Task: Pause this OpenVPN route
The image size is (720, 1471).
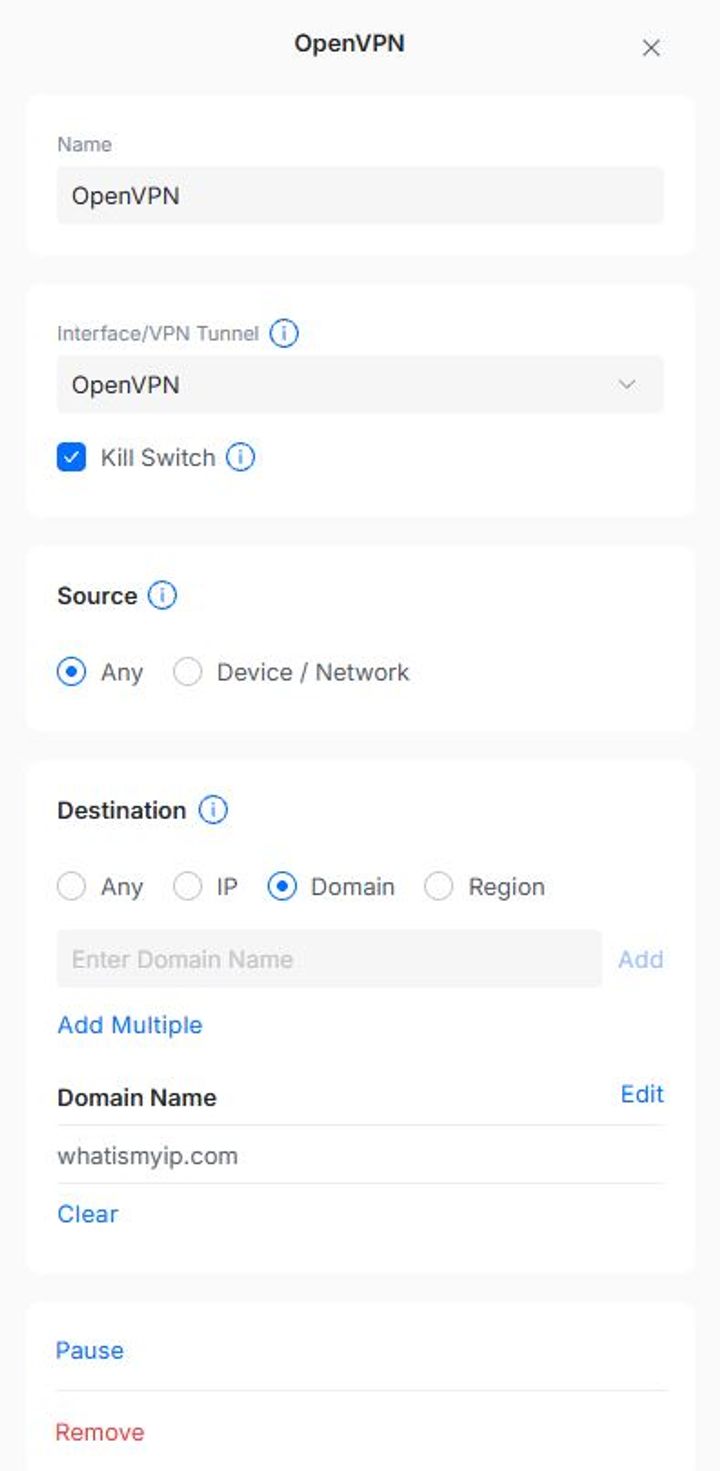Action: tap(90, 1351)
